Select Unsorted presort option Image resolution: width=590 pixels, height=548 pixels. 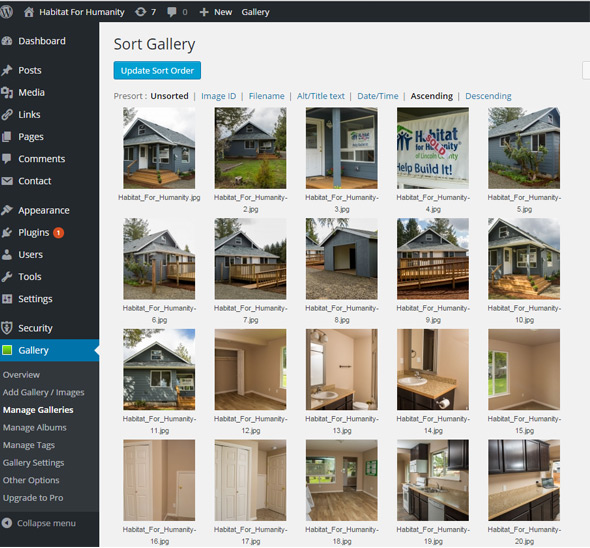[x=169, y=96]
